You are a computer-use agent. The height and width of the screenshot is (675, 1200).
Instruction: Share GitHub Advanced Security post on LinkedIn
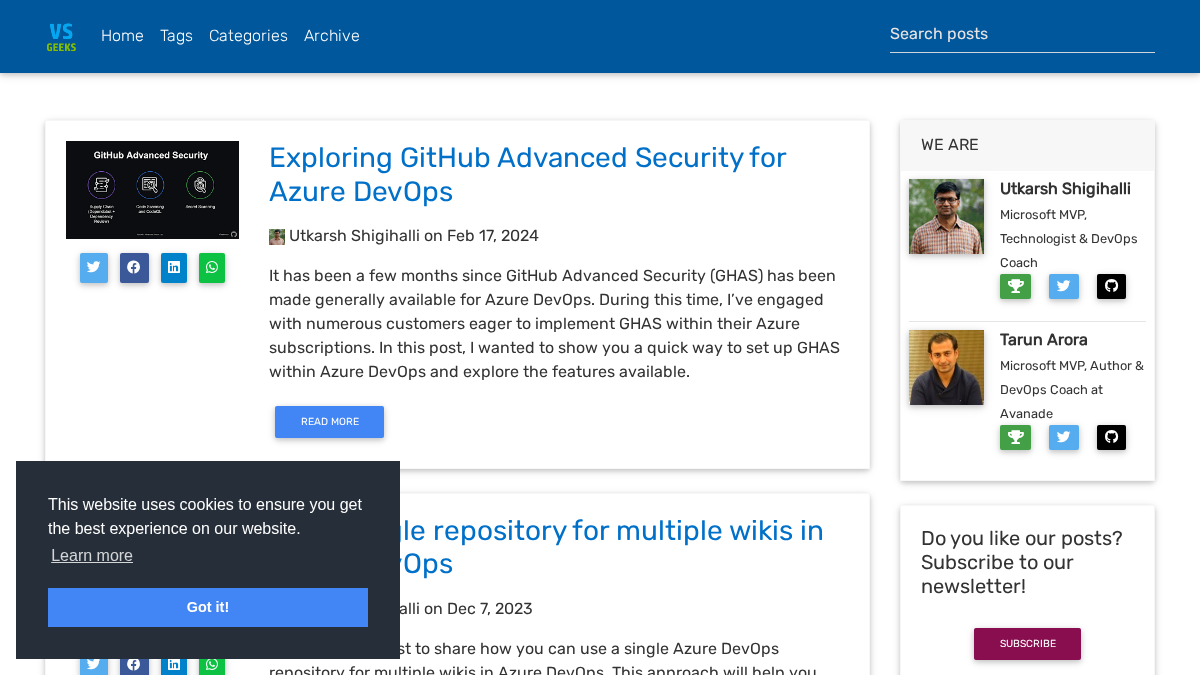click(174, 268)
